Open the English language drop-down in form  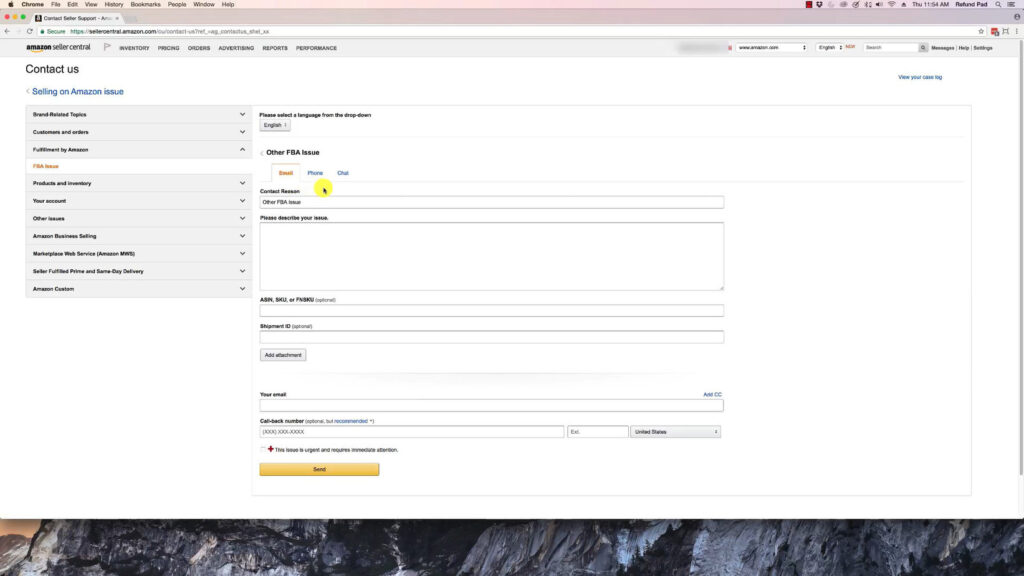274,125
